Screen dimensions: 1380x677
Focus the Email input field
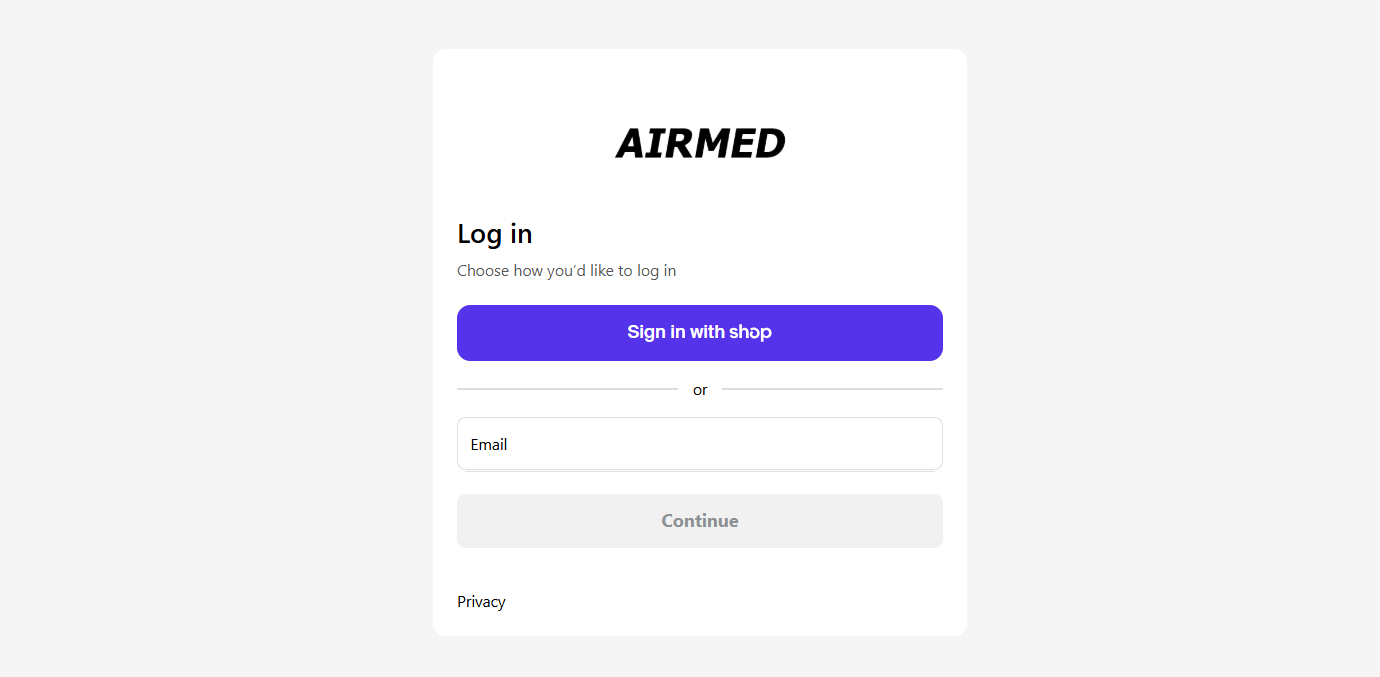699,444
